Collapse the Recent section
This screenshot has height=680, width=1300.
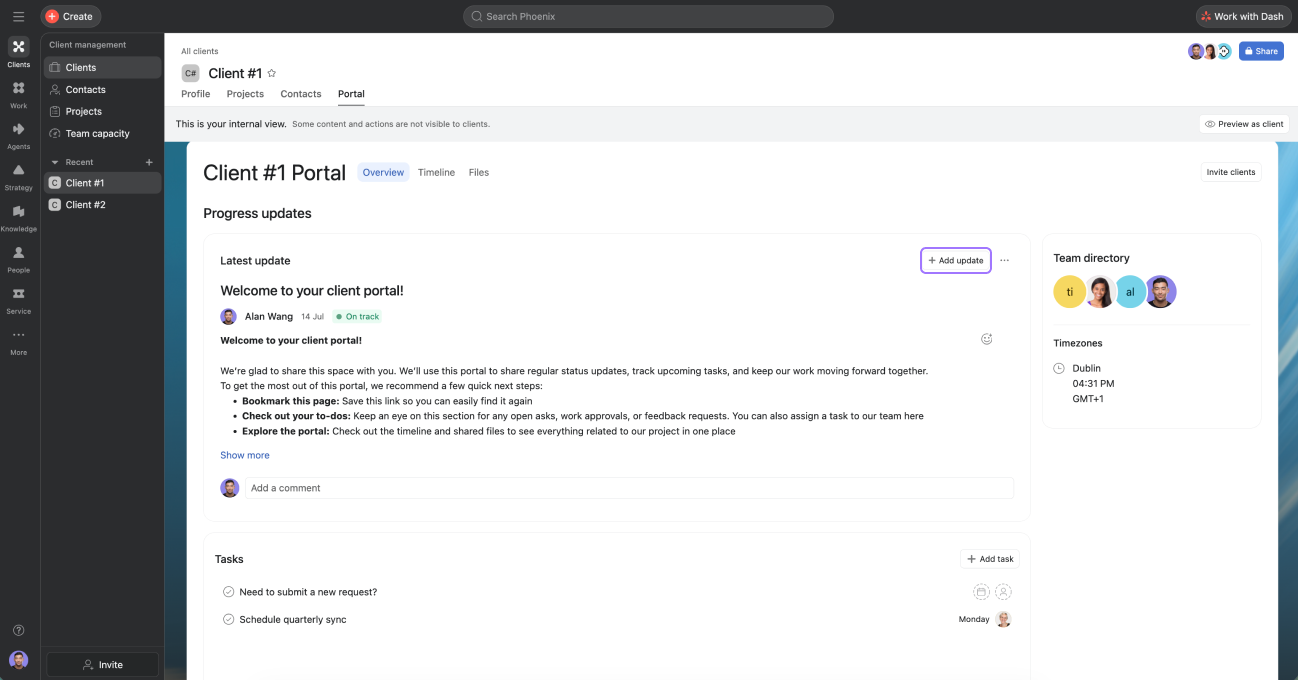(55, 162)
